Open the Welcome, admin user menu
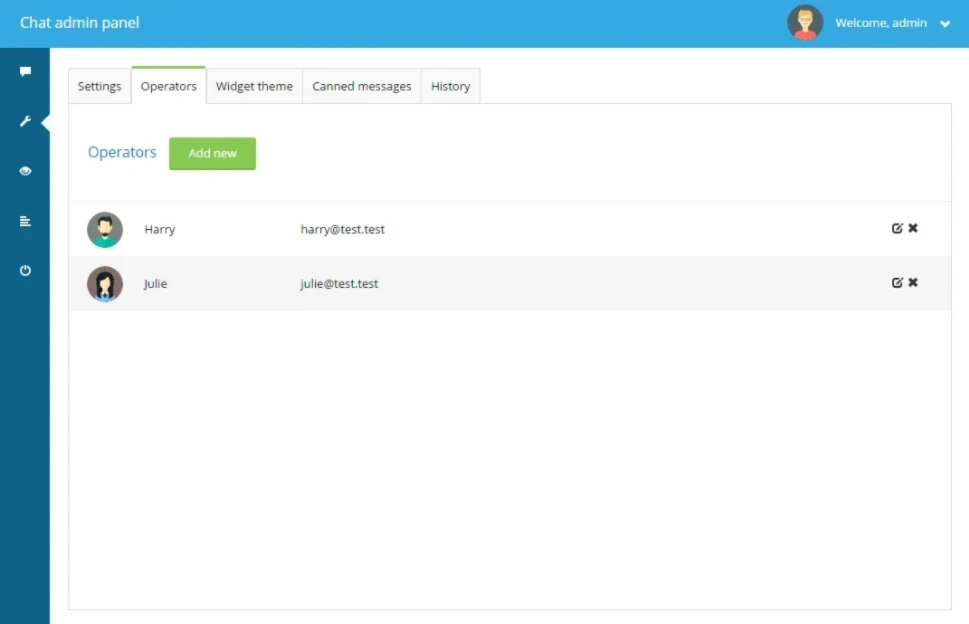The height and width of the screenshot is (624, 969). (881, 23)
